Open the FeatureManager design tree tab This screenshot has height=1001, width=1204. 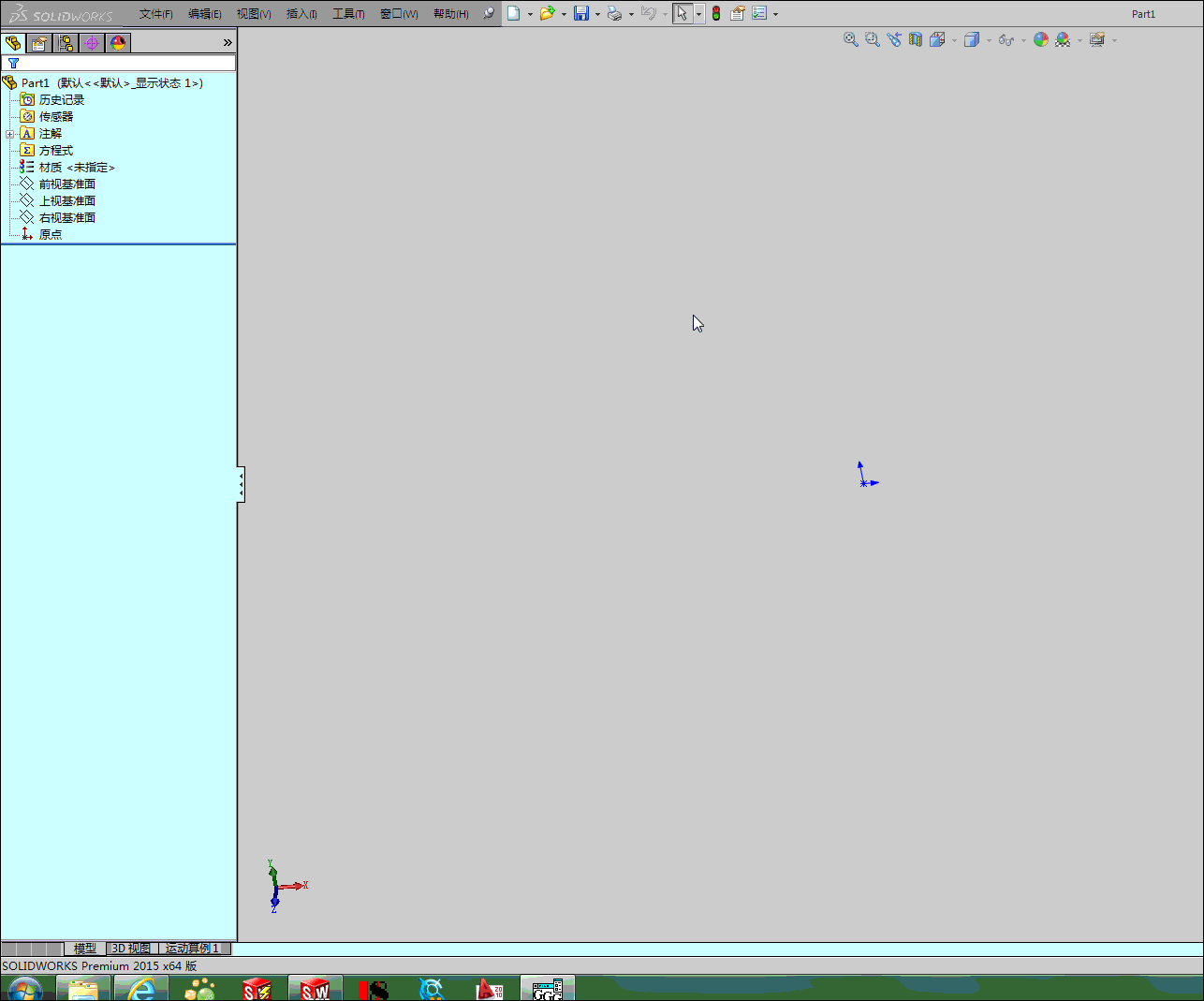[x=13, y=43]
